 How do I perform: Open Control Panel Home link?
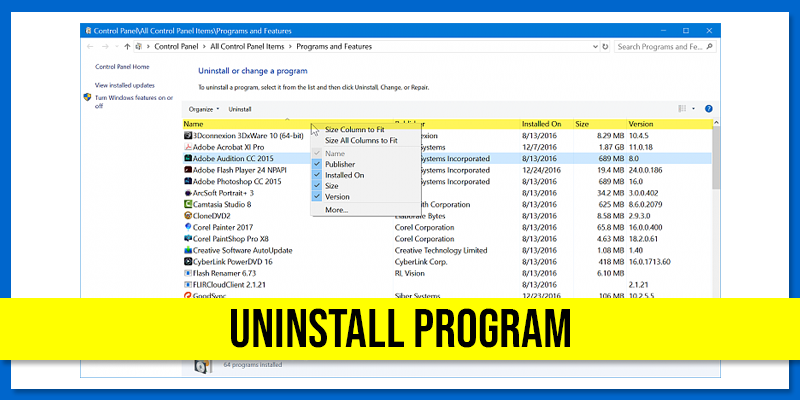[122, 67]
